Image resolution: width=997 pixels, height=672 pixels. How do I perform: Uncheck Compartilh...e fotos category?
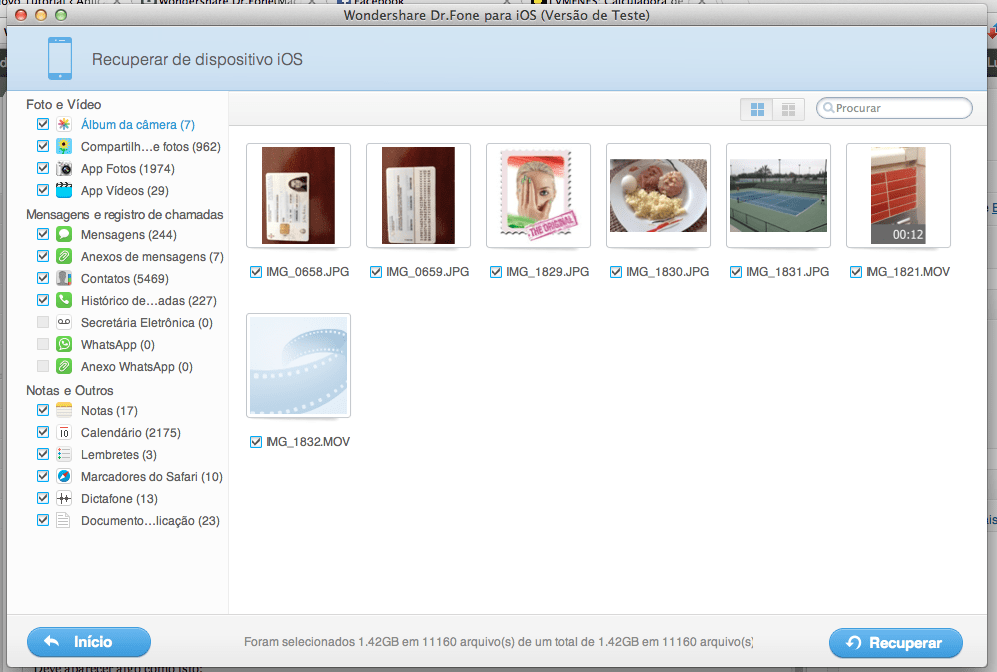(x=43, y=146)
